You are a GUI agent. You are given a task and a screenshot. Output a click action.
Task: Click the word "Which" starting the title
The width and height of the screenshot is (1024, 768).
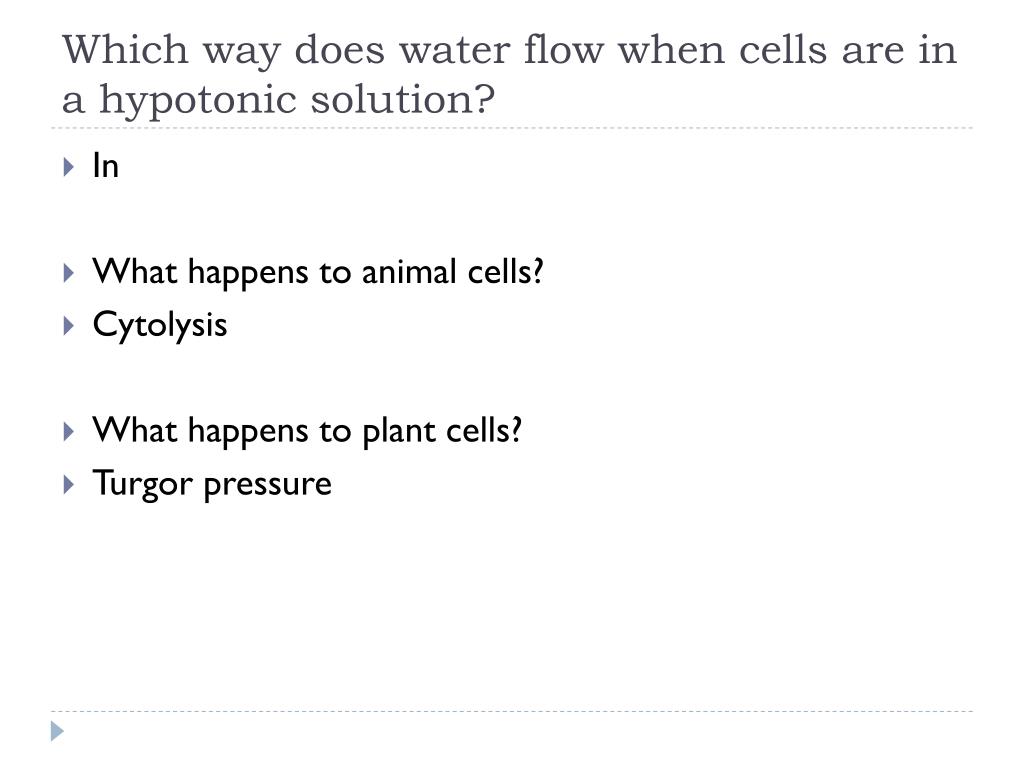pyautogui.click(x=125, y=50)
